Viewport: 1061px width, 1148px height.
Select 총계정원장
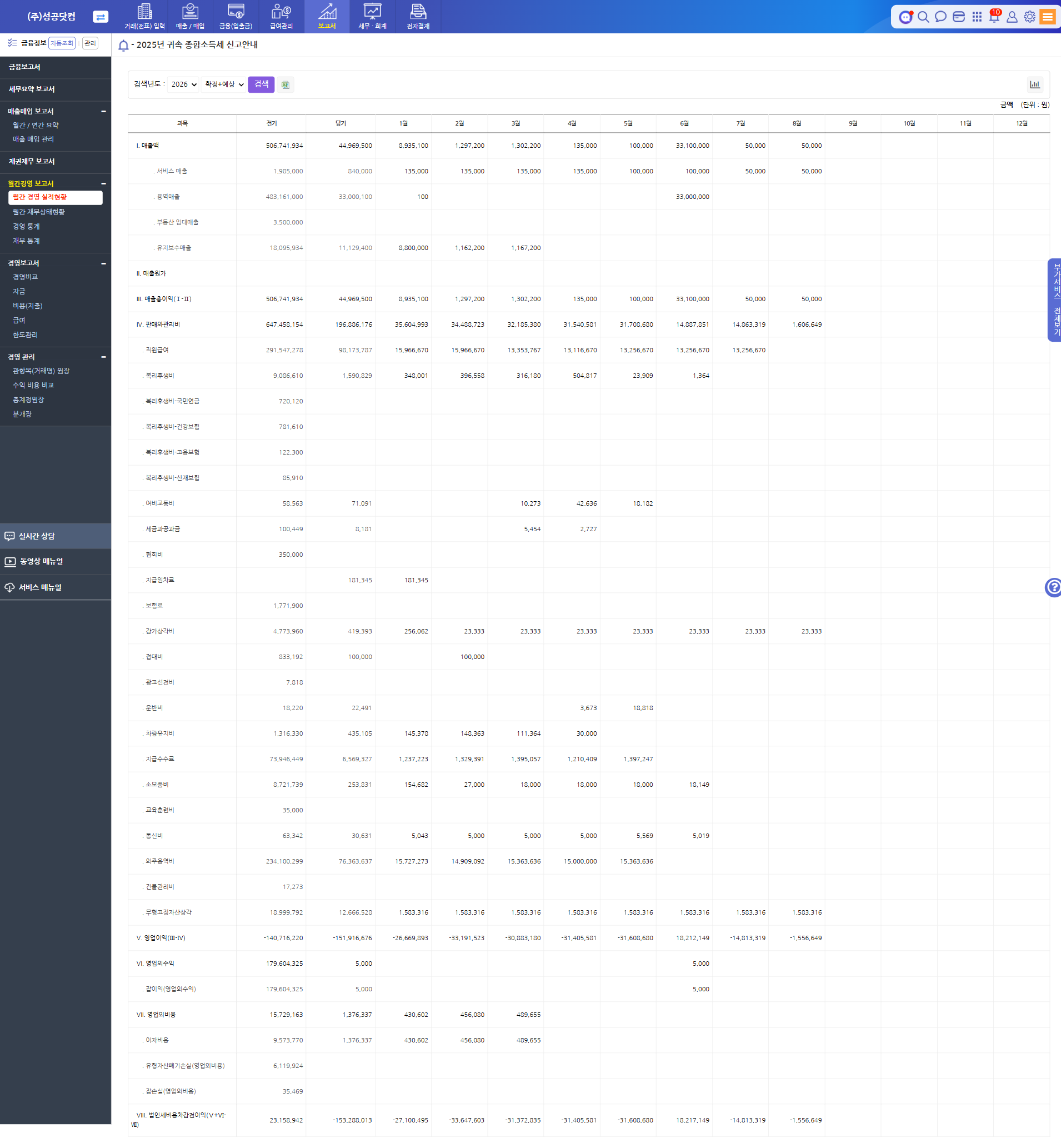click(x=29, y=400)
